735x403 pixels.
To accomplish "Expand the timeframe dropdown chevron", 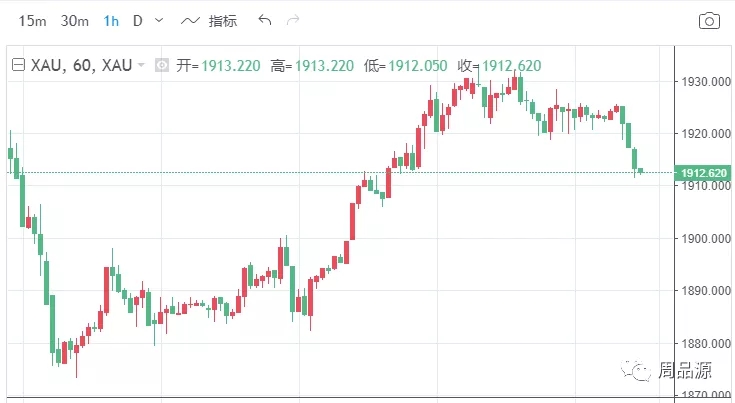I will pos(159,20).
